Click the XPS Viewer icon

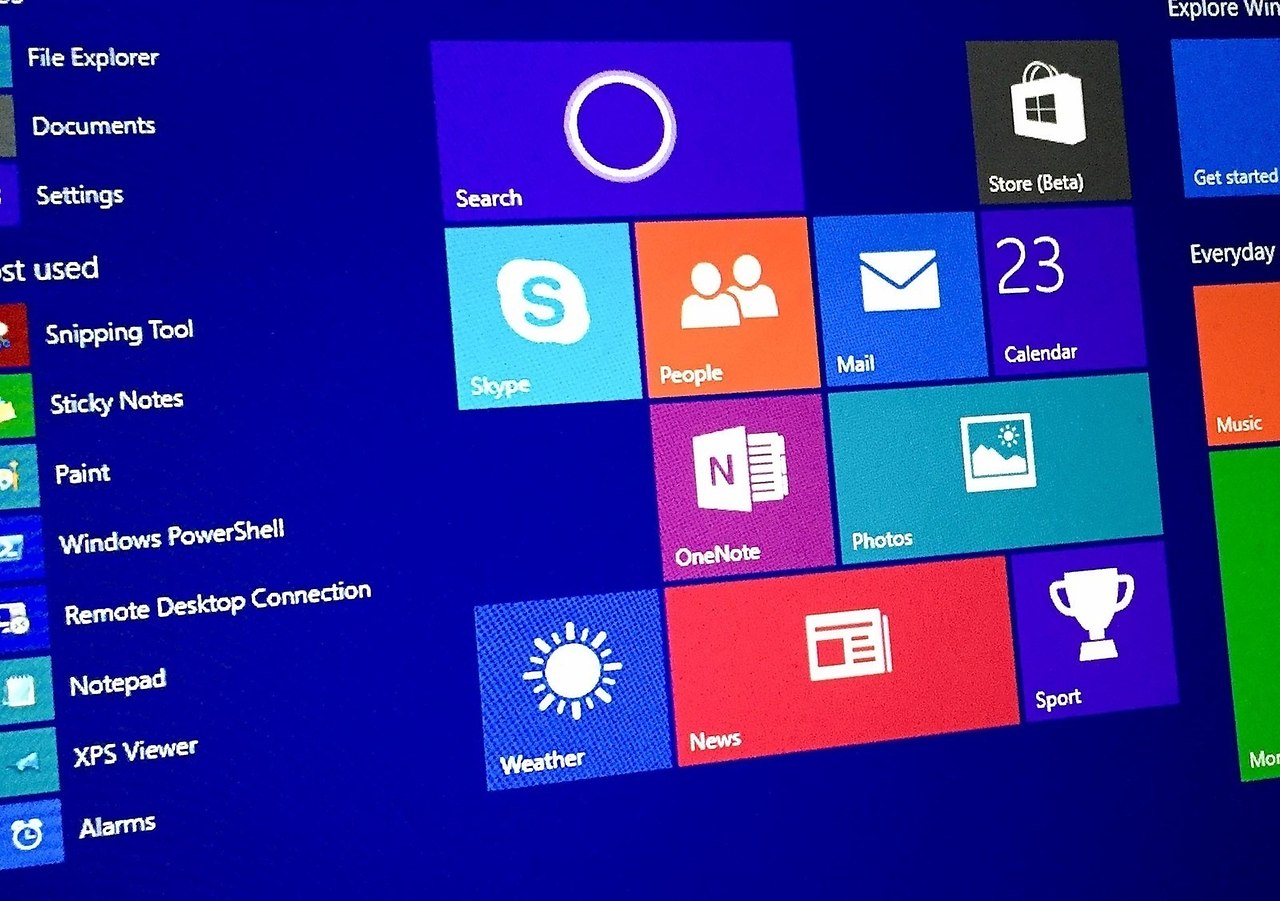pyautogui.click(x=28, y=761)
